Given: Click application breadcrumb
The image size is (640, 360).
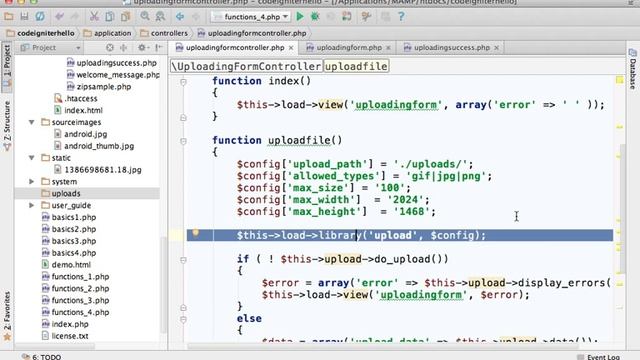Looking at the screenshot, I should [x=108, y=33].
